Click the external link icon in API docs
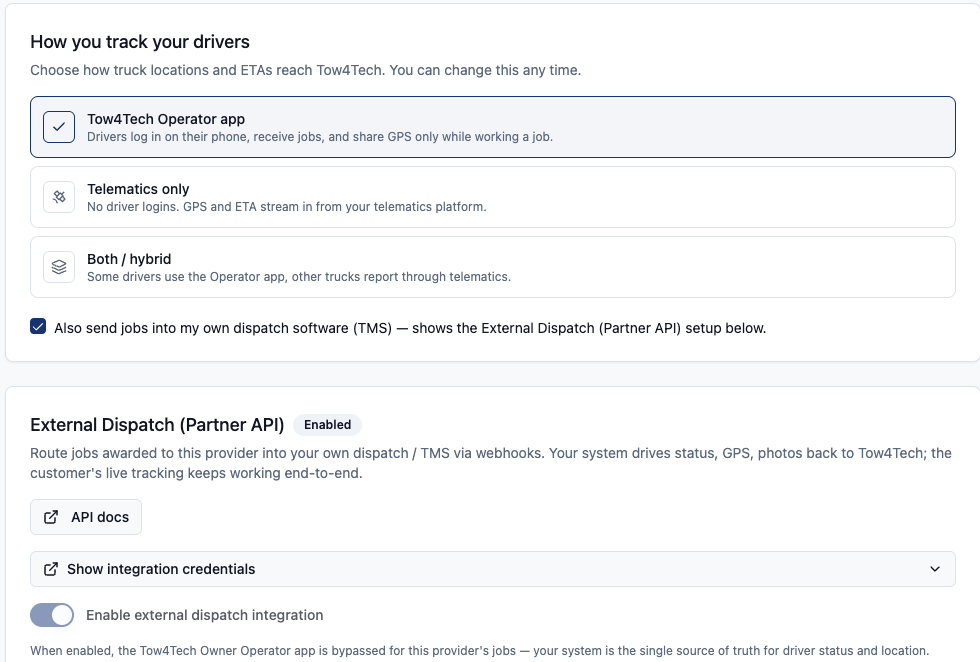 pos(51,517)
